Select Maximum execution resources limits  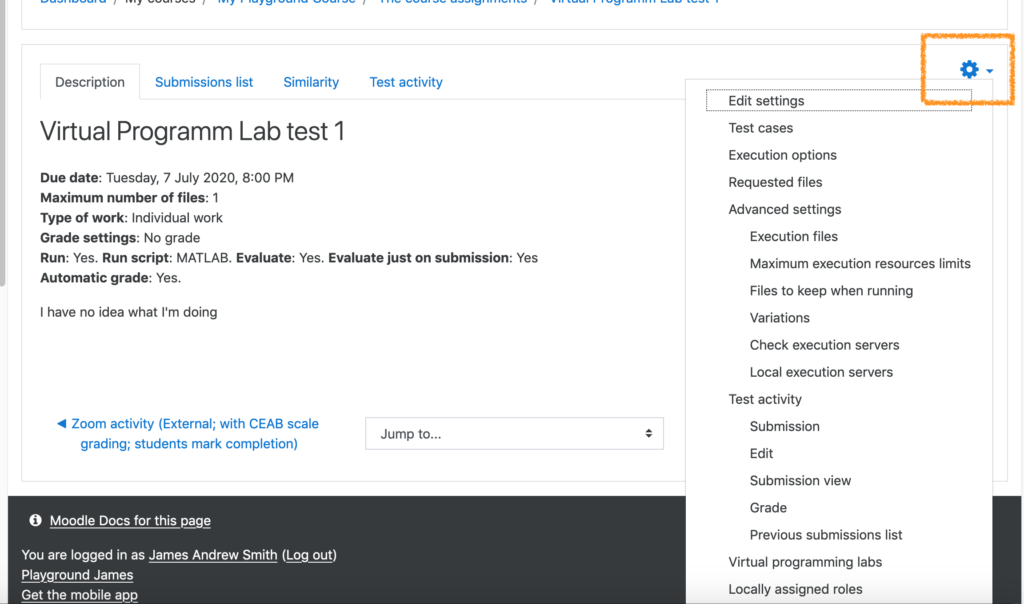point(860,263)
